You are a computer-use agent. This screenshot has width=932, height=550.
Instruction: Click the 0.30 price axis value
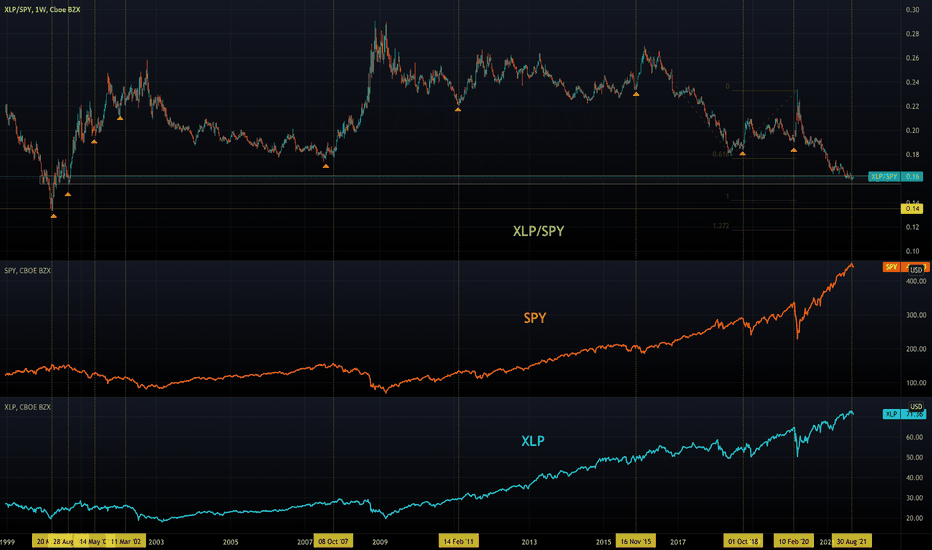912,10
